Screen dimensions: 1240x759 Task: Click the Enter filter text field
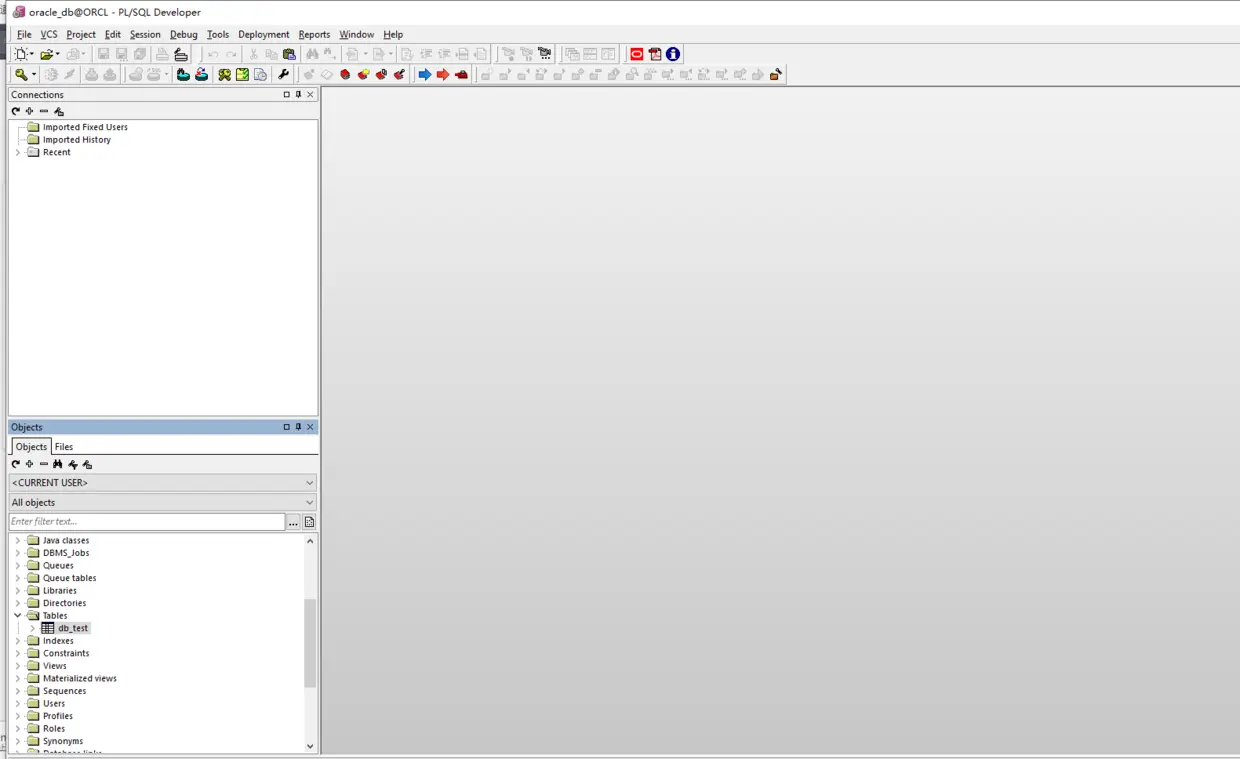147,522
